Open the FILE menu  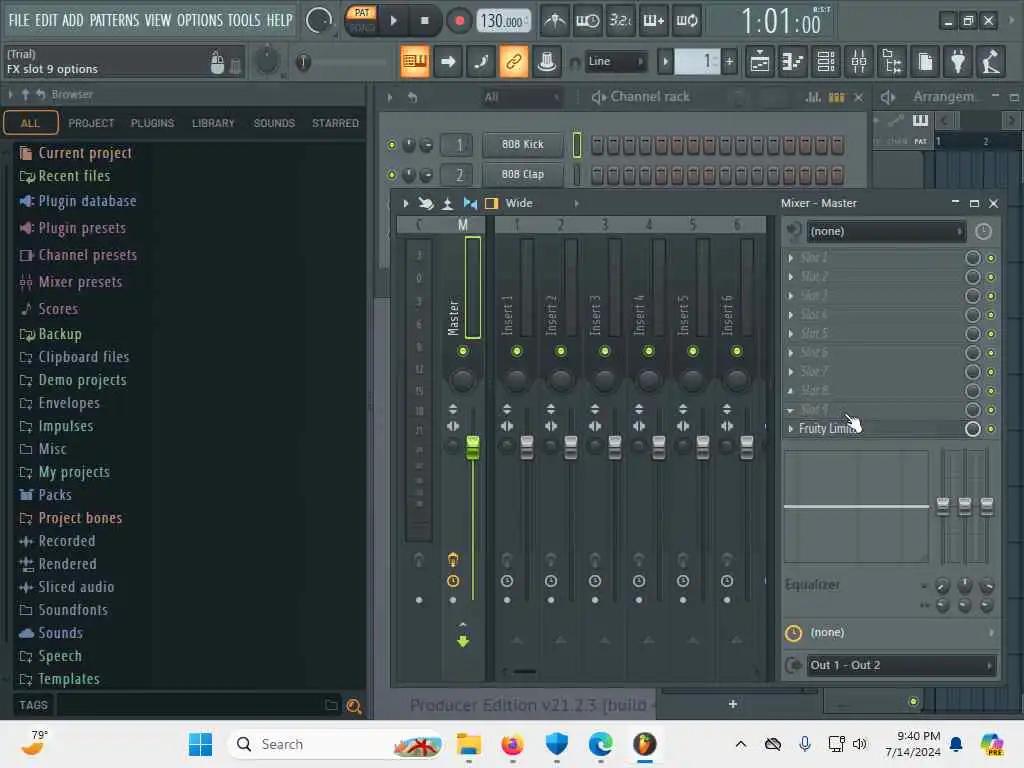point(19,20)
